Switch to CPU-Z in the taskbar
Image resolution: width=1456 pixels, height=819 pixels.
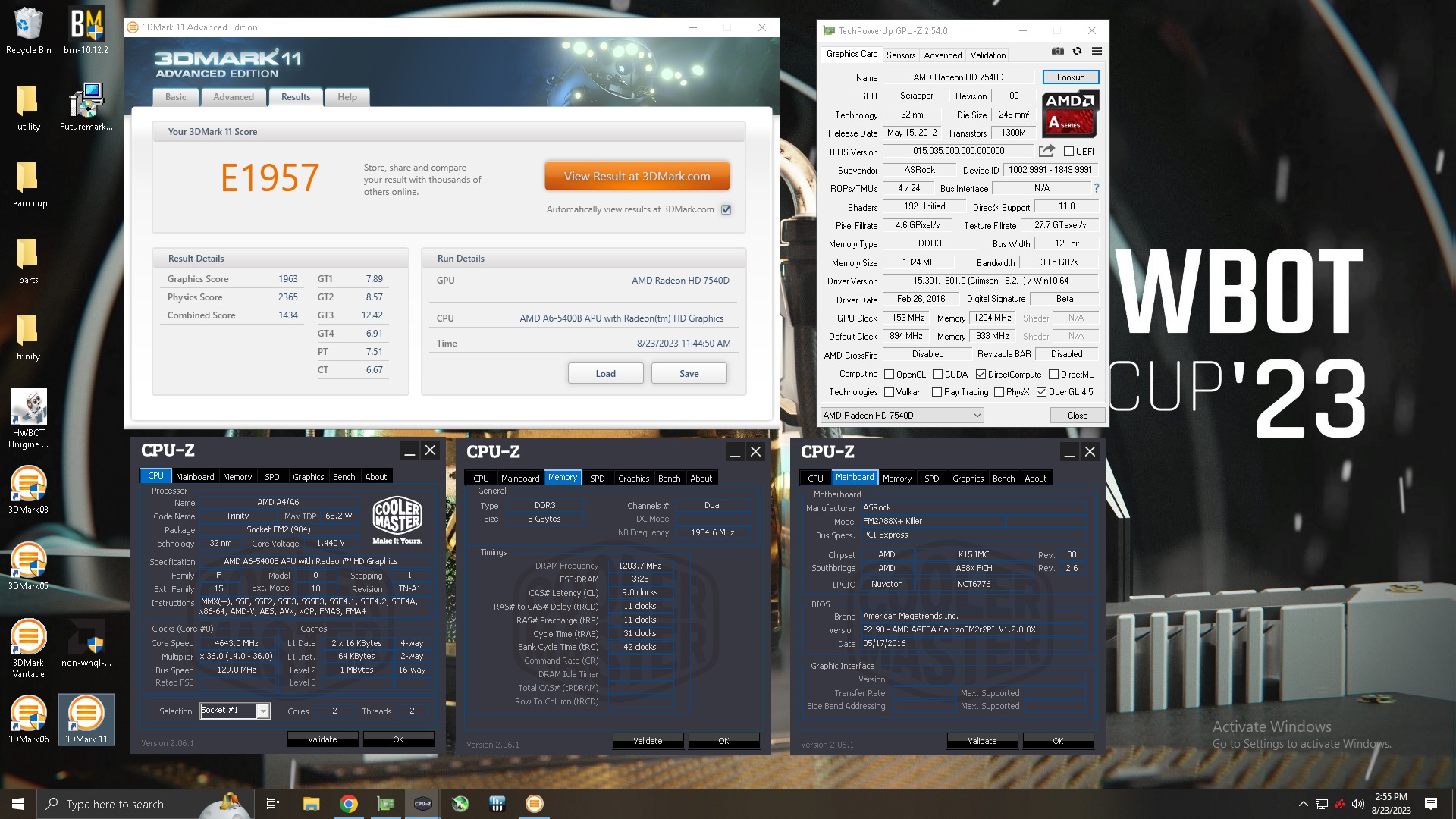pos(422,804)
